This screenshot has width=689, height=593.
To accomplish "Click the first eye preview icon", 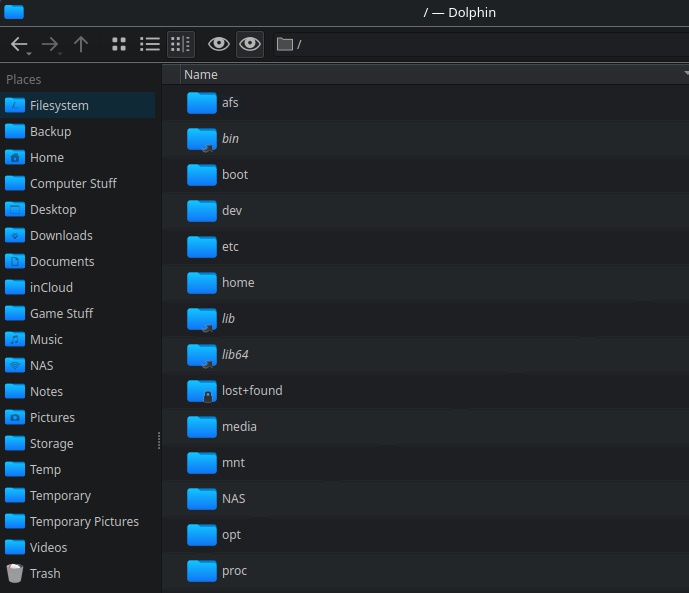I will 218,44.
